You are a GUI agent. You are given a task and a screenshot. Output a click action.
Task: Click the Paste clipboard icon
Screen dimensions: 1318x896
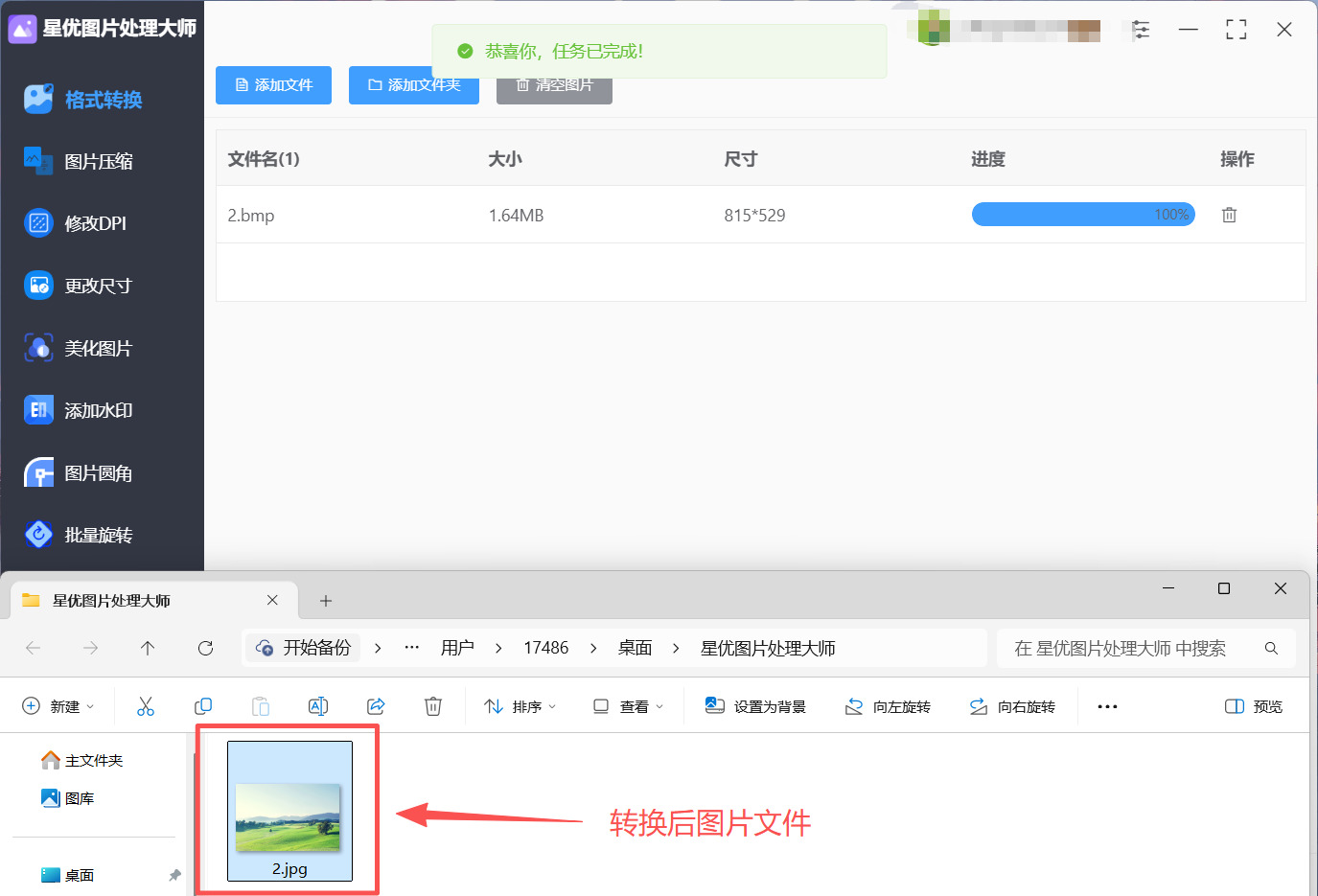point(261,706)
